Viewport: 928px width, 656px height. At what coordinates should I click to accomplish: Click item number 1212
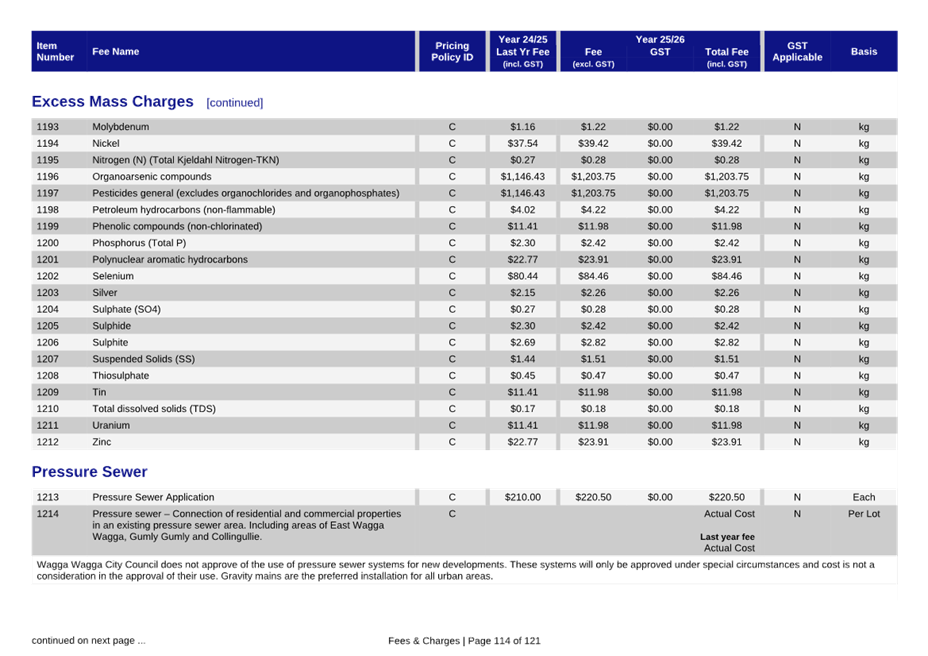pos(47,442)
